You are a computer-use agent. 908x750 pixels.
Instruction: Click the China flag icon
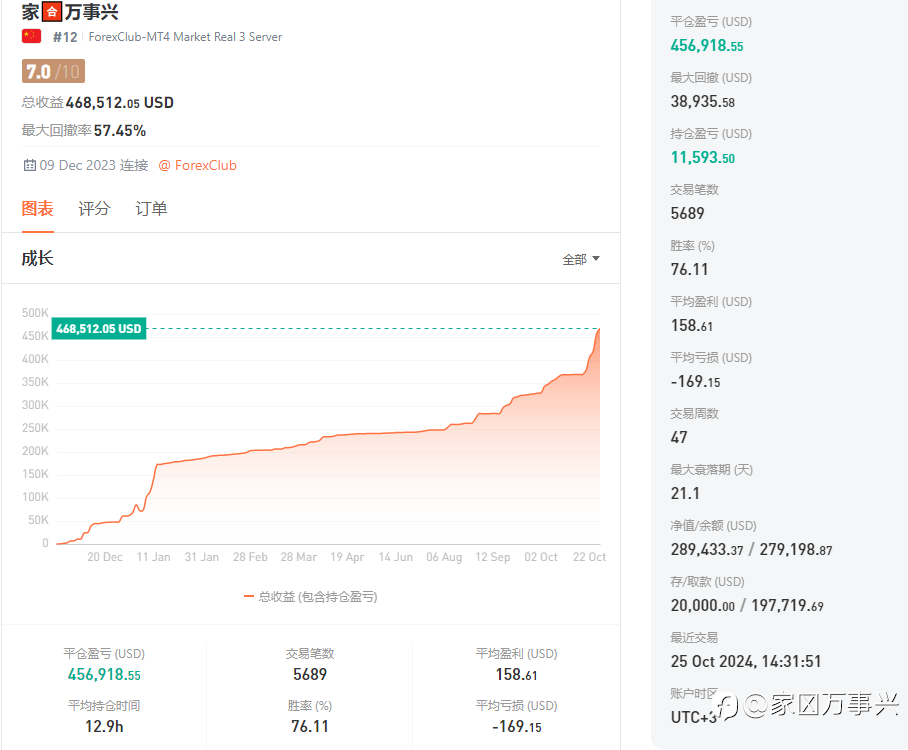pyautogui.click(x=31, y=36)
